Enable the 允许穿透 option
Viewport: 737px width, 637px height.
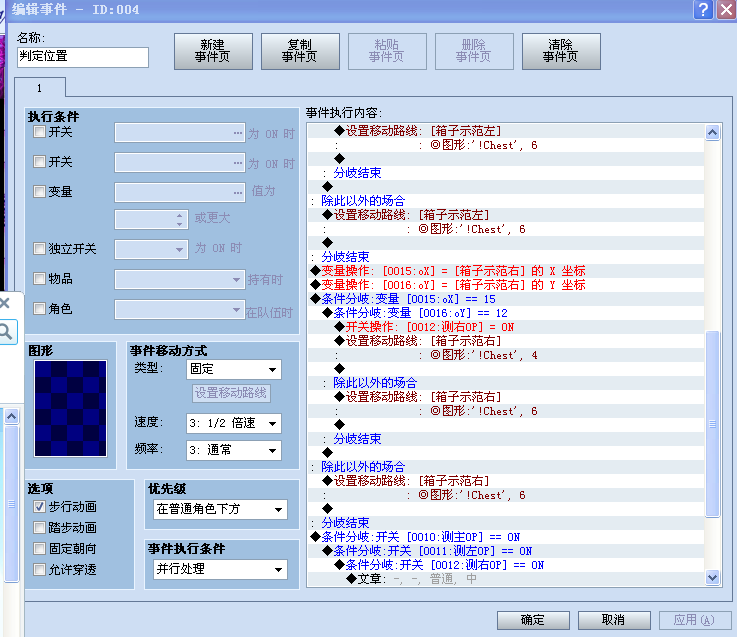point(39,570)
